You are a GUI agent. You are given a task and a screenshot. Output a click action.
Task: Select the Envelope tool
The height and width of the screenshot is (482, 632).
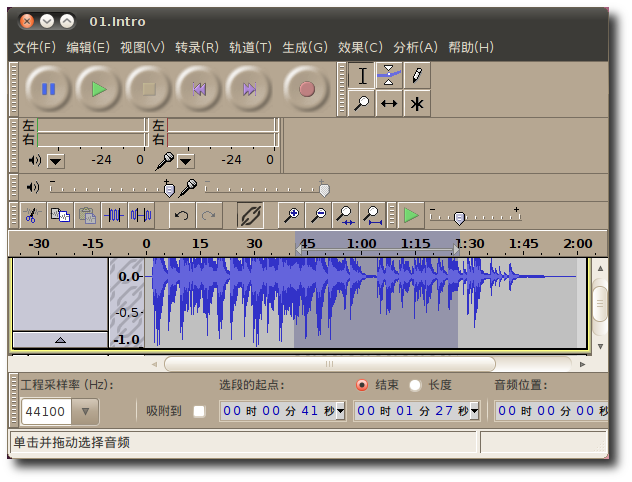(389, 75)
